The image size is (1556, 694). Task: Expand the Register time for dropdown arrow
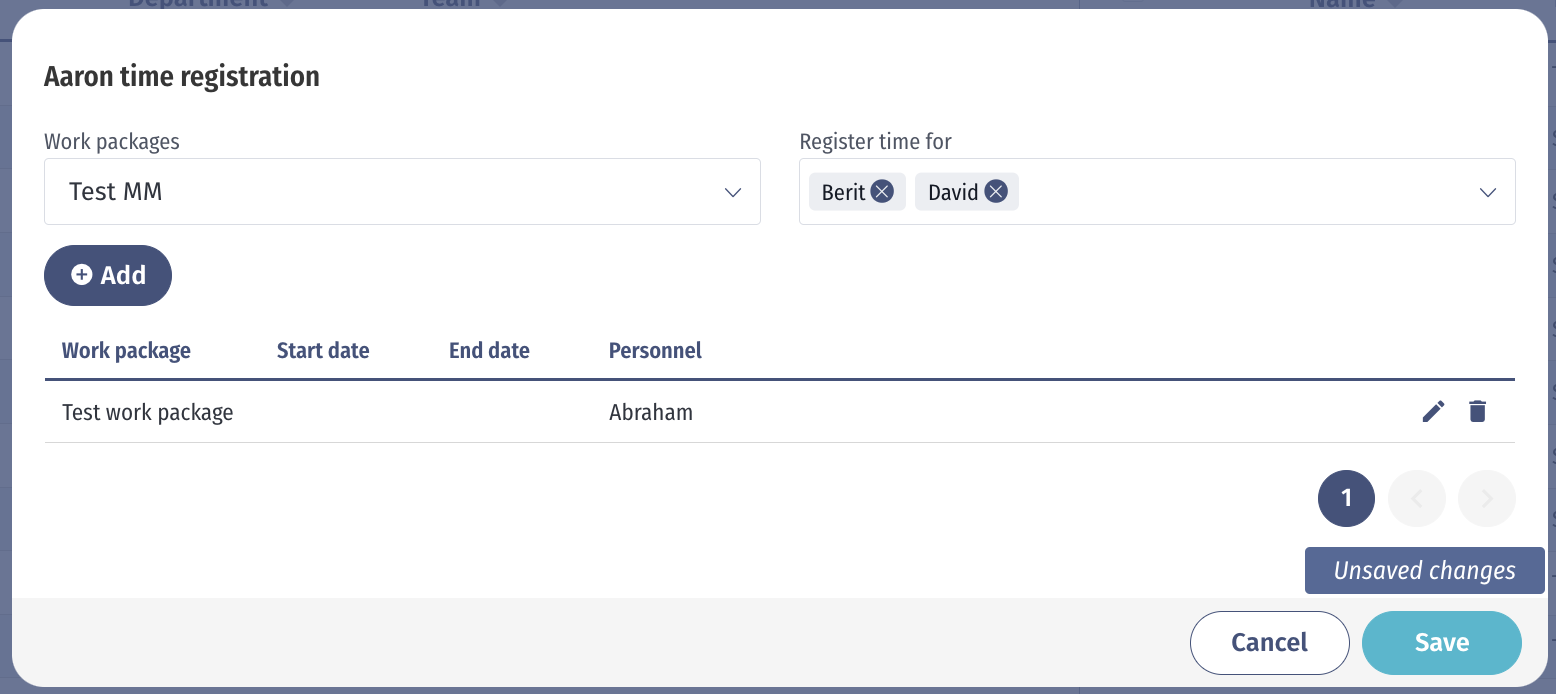[1488, 192]
